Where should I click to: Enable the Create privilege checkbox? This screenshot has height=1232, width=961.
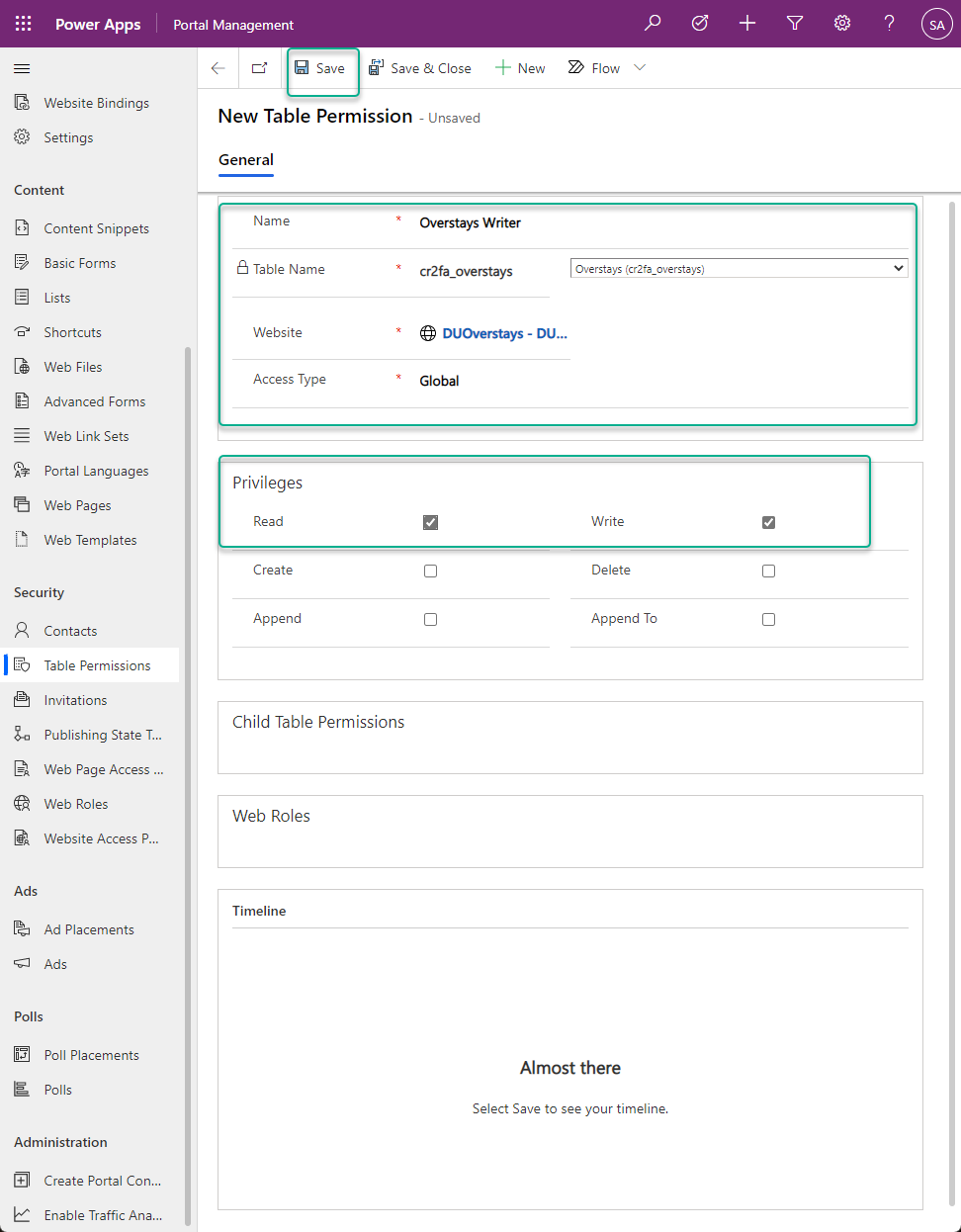pos(430,571)
